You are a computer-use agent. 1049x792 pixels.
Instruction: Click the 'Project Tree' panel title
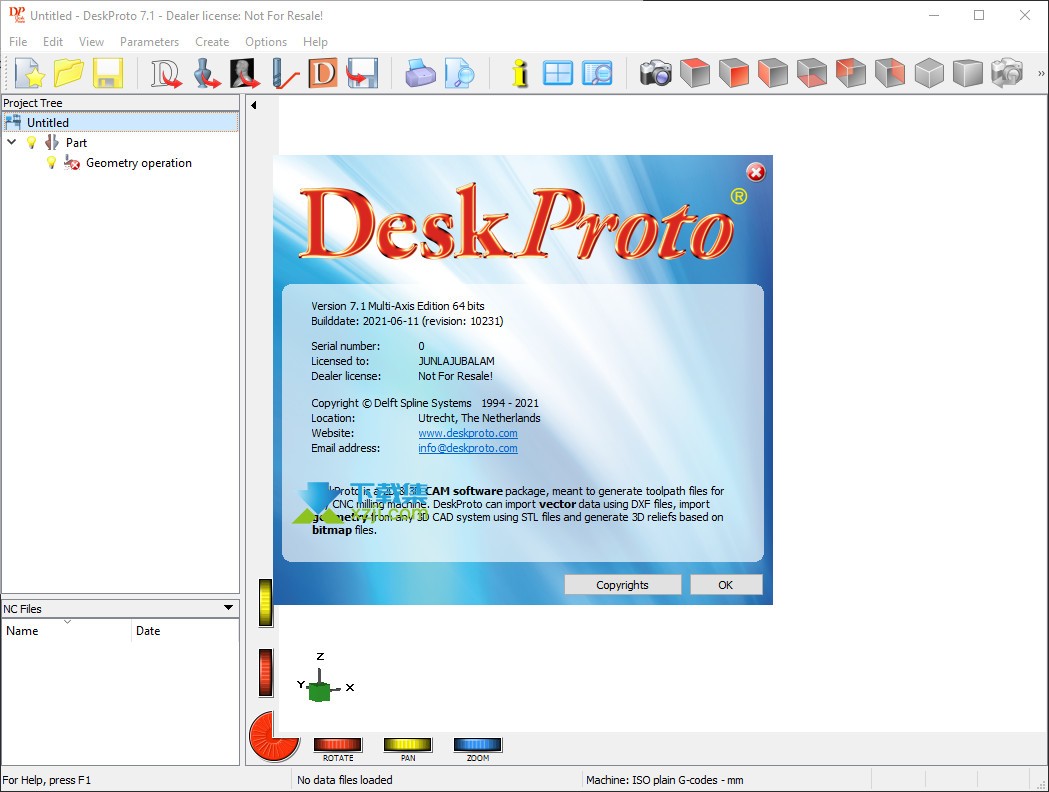pyautogui.click(x=33, y=103)
